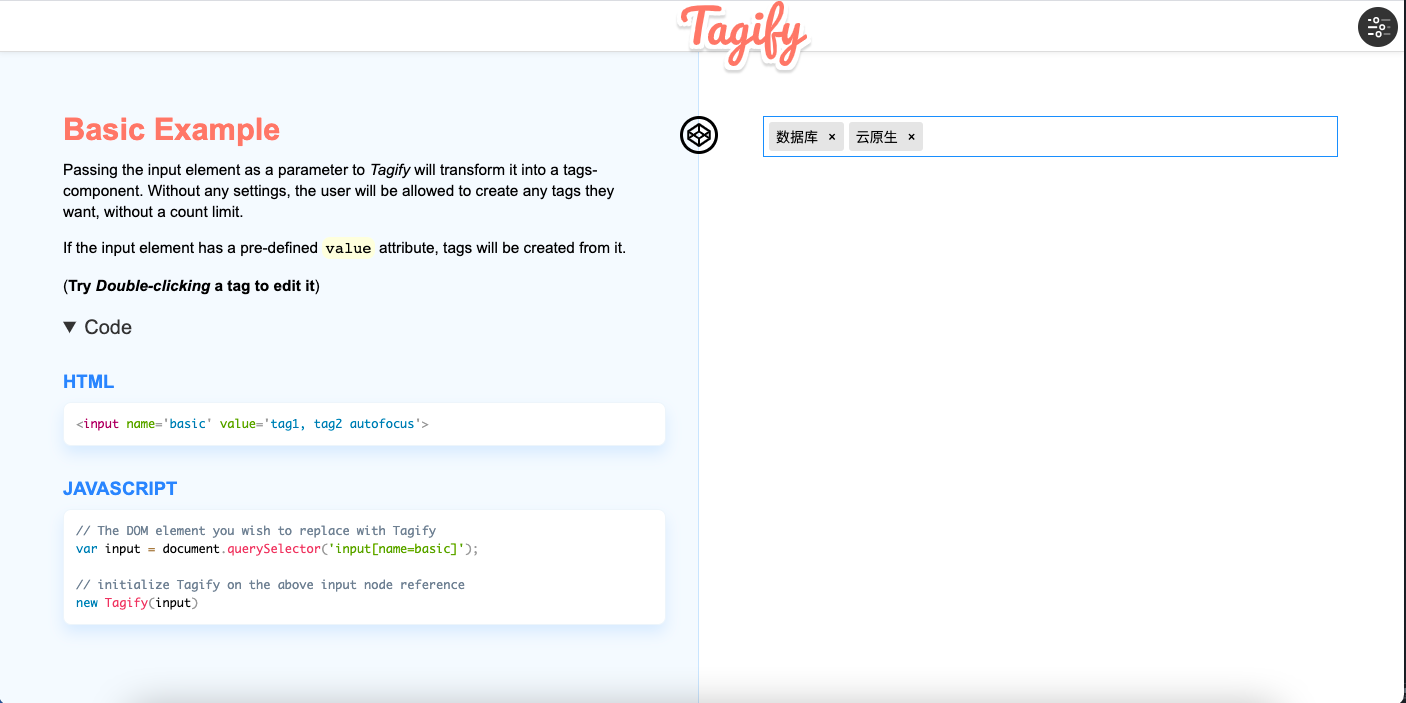Open the CodePen icon link

pos(699,135)
